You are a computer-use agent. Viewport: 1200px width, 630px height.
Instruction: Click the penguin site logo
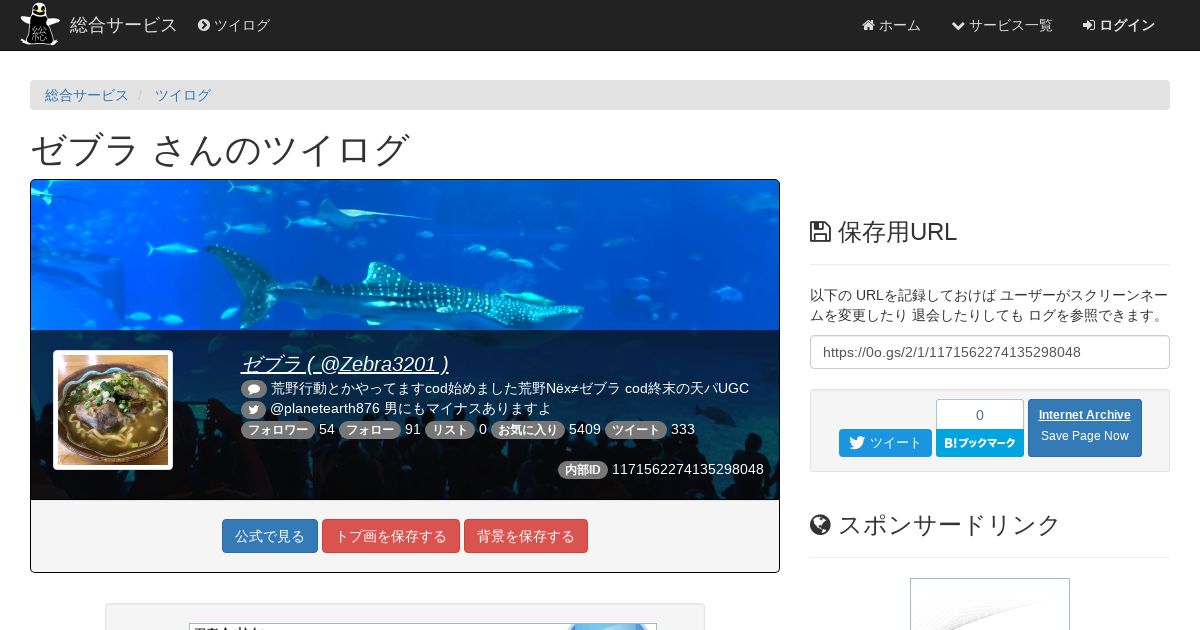pyautogui.click(x=40, y=24)
